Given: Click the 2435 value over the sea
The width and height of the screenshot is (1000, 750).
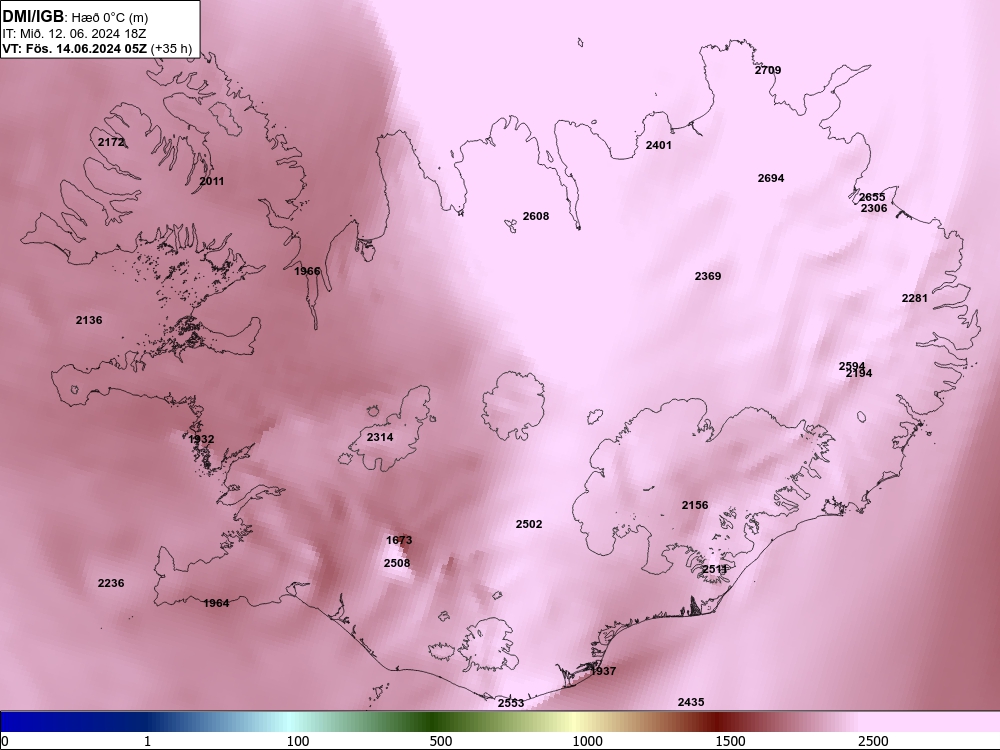Looking at the screenshot, I should pos(691,702).
